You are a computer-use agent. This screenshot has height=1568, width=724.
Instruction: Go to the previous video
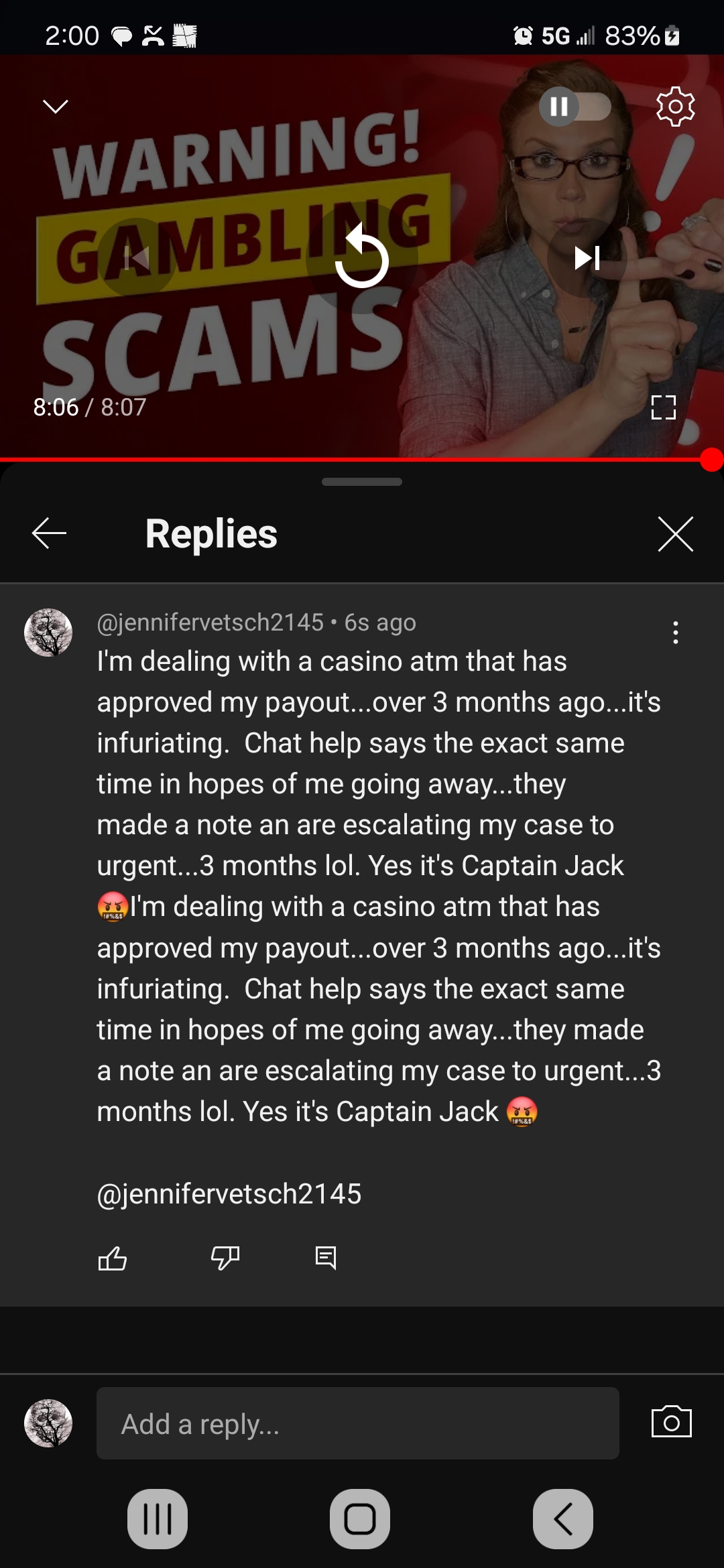(x=137, y=257)
